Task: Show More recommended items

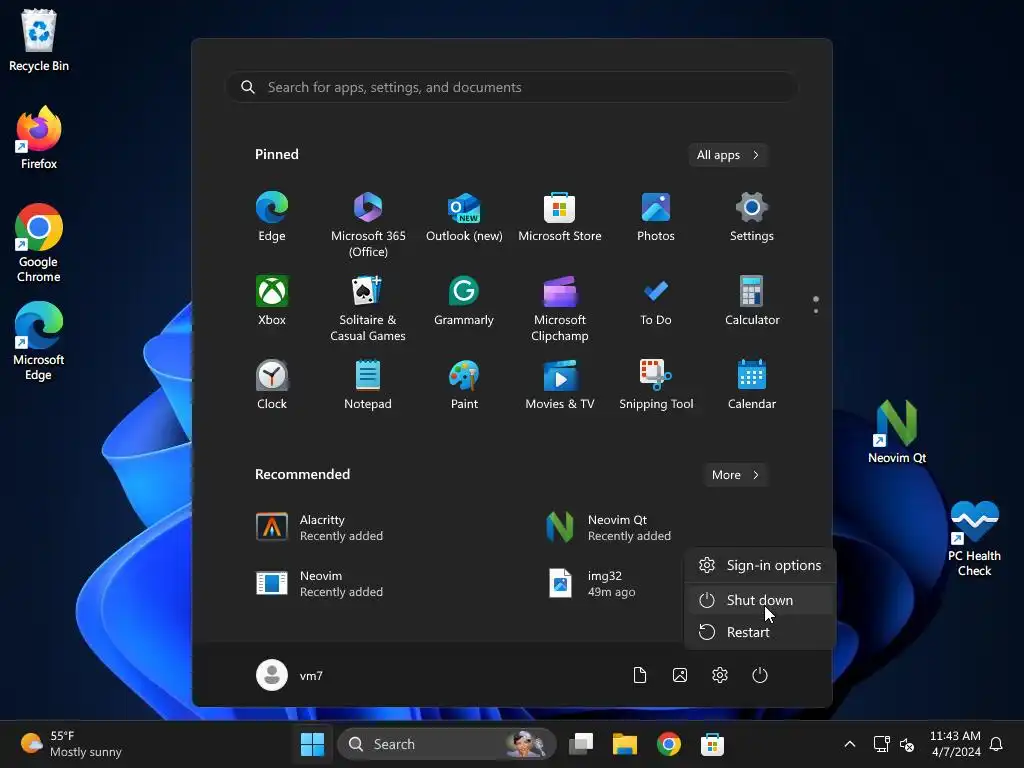Action: (735, 475)
